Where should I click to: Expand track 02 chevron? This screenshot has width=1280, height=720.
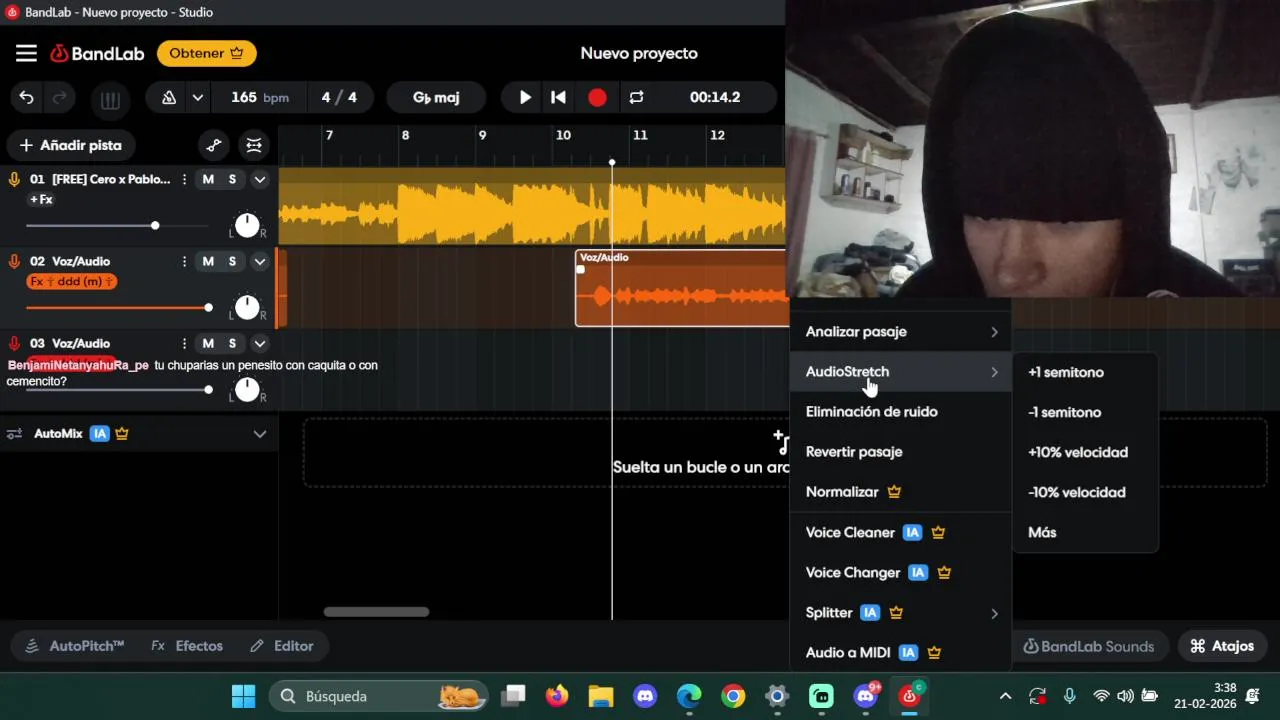tap(260, 261)
